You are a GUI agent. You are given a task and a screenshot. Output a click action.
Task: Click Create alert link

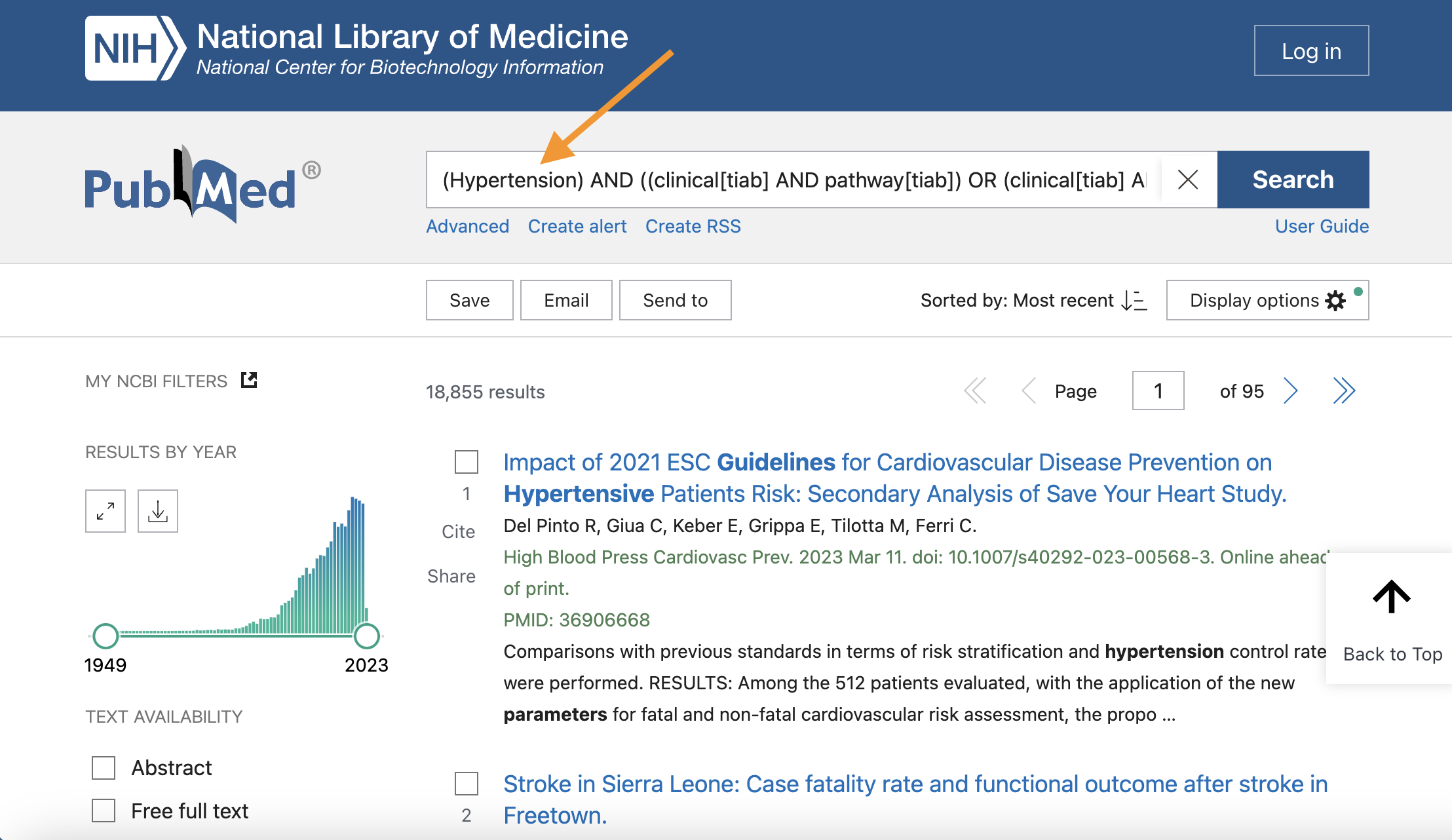[x=577, y=226]
